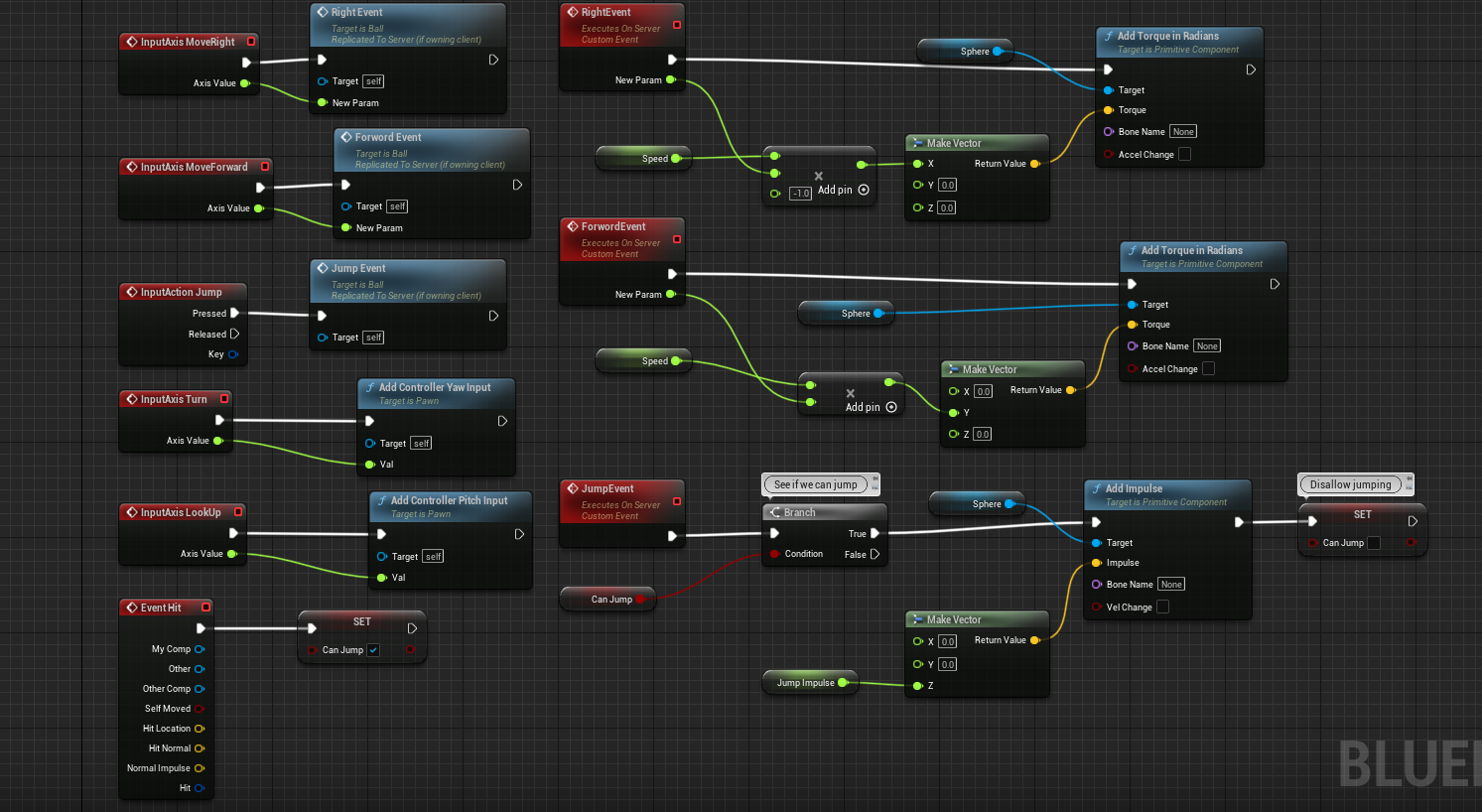
Task: Click the Normal Impulse output pin on Event Hit
Action: point(200,768)
